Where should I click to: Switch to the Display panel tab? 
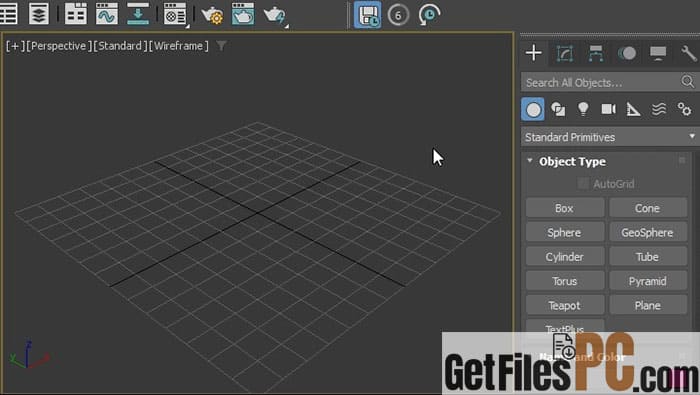coord(658,54)
